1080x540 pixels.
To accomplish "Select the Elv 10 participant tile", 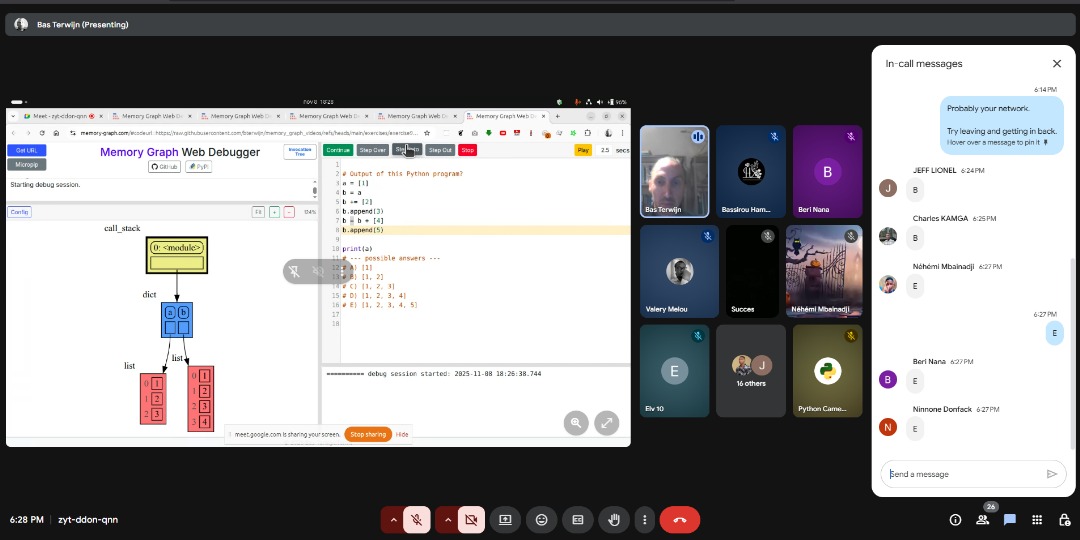I will (x=674, y=371).
